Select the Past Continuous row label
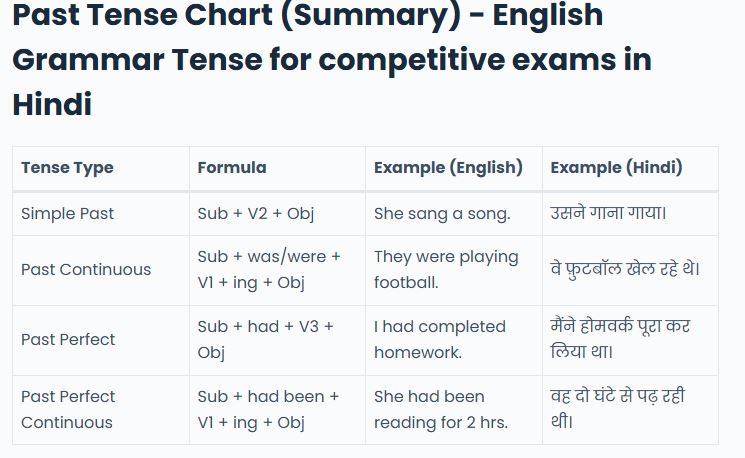The width and height of the screenshot is (745, 458). tap(86, 269)
